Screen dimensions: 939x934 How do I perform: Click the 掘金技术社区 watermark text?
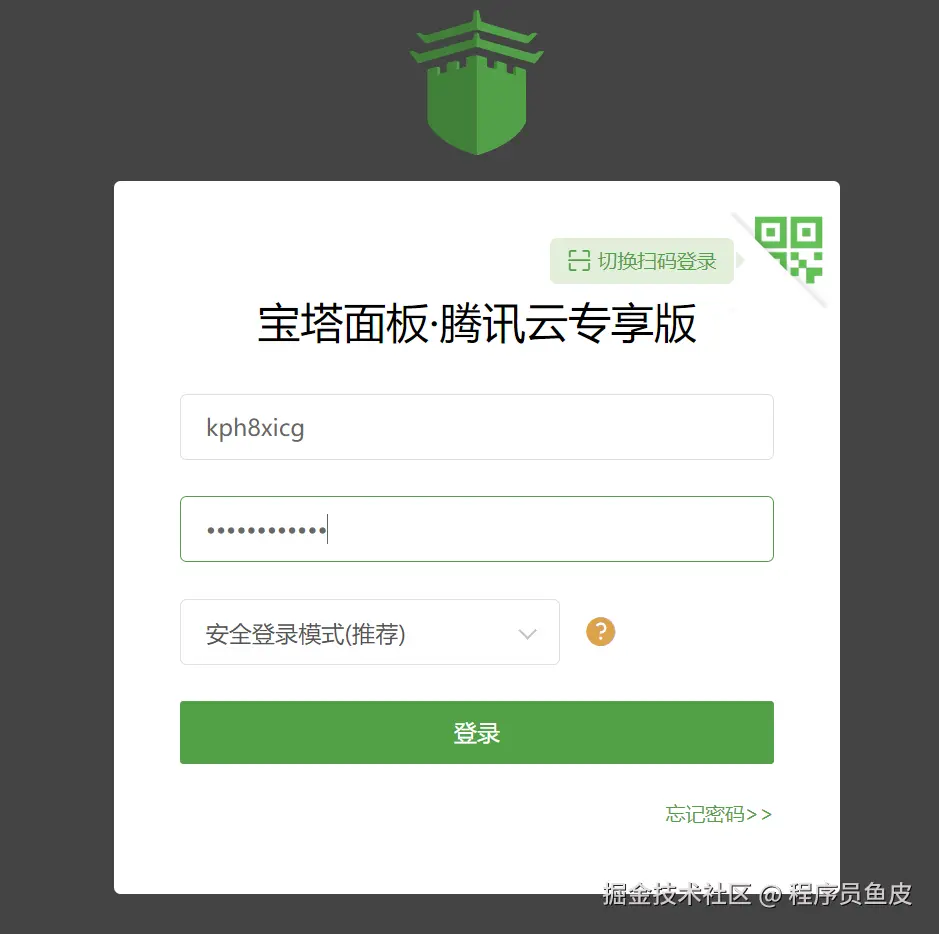pyautogui.click(x=677, y=894)
